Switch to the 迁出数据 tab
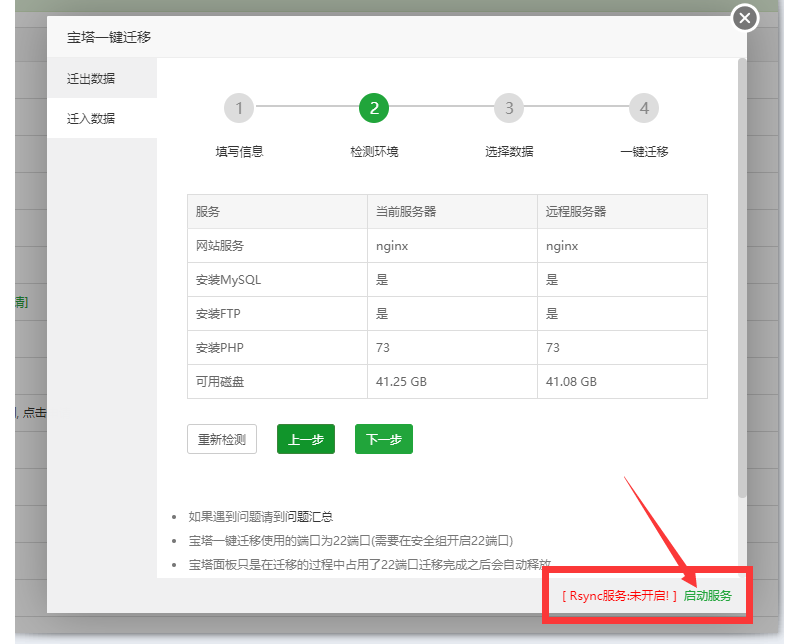 (102, 78)
